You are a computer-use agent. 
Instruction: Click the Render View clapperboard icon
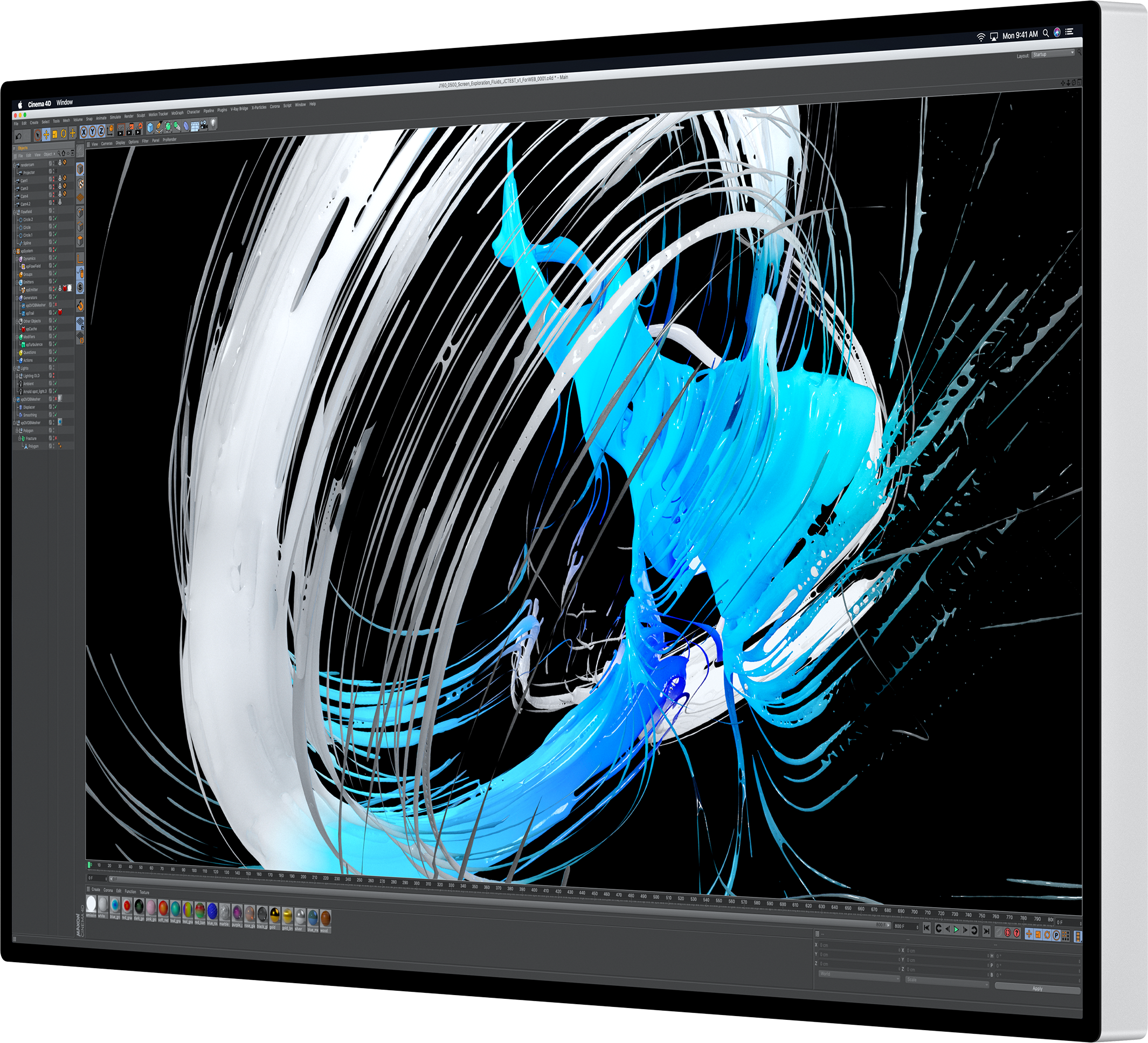[x=121, y=130]
